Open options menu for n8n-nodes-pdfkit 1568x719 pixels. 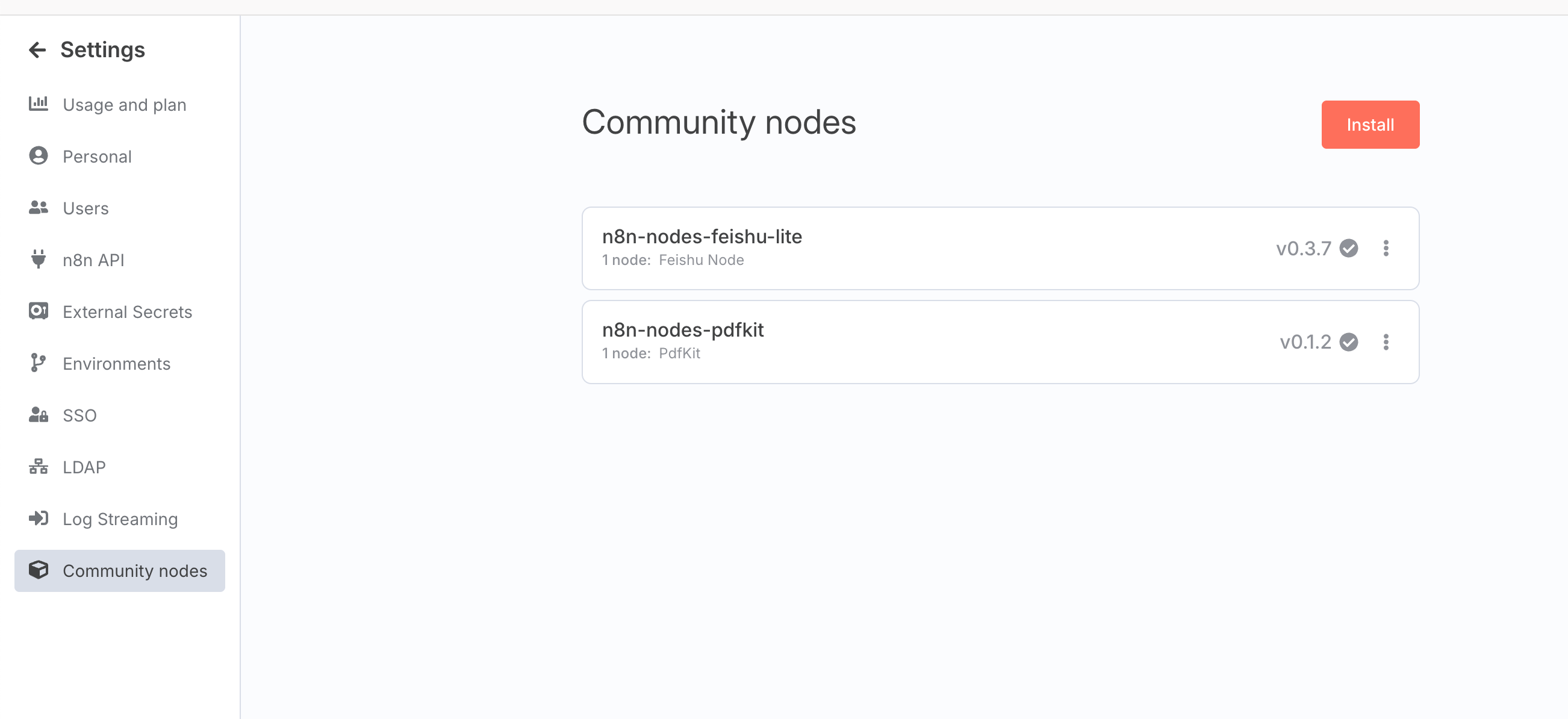[1386, 342]
